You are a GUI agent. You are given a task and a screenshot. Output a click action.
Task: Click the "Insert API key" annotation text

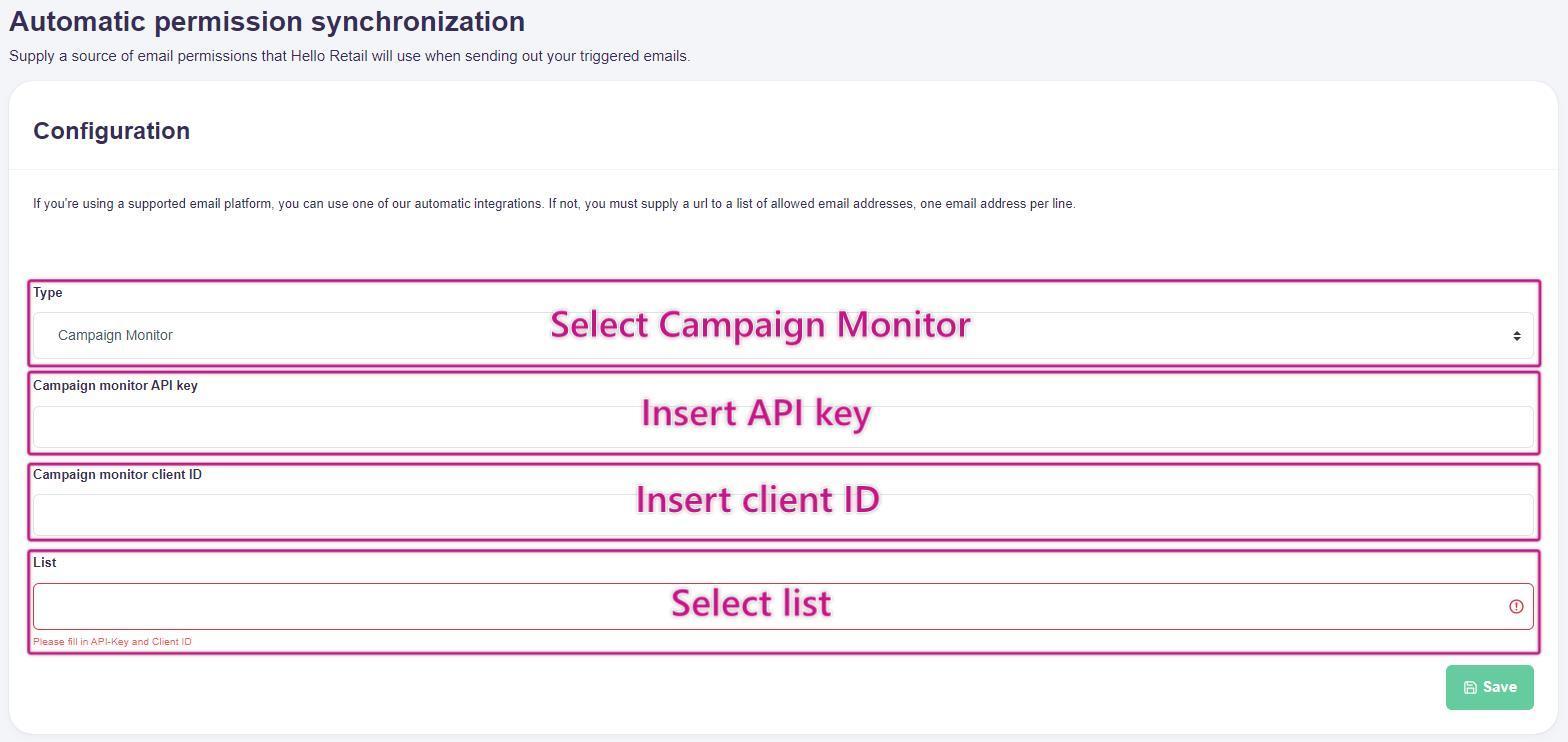[756, 413]
